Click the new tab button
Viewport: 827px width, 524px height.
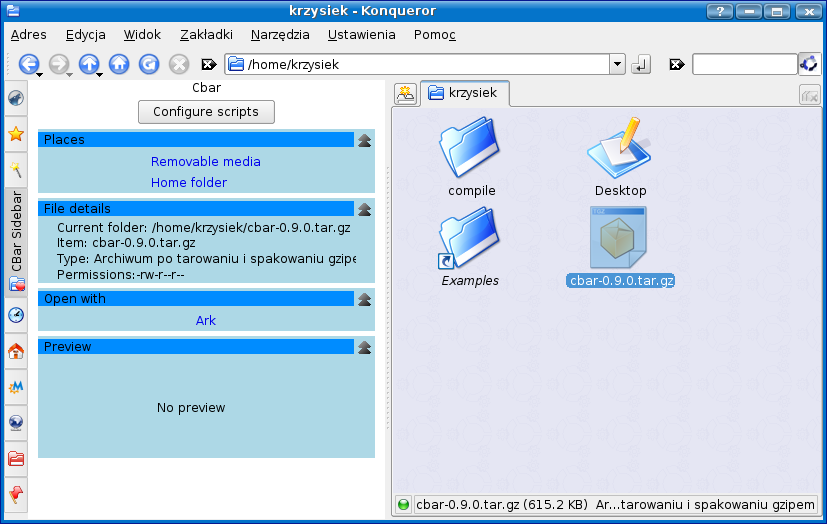[x=405, y=94]
